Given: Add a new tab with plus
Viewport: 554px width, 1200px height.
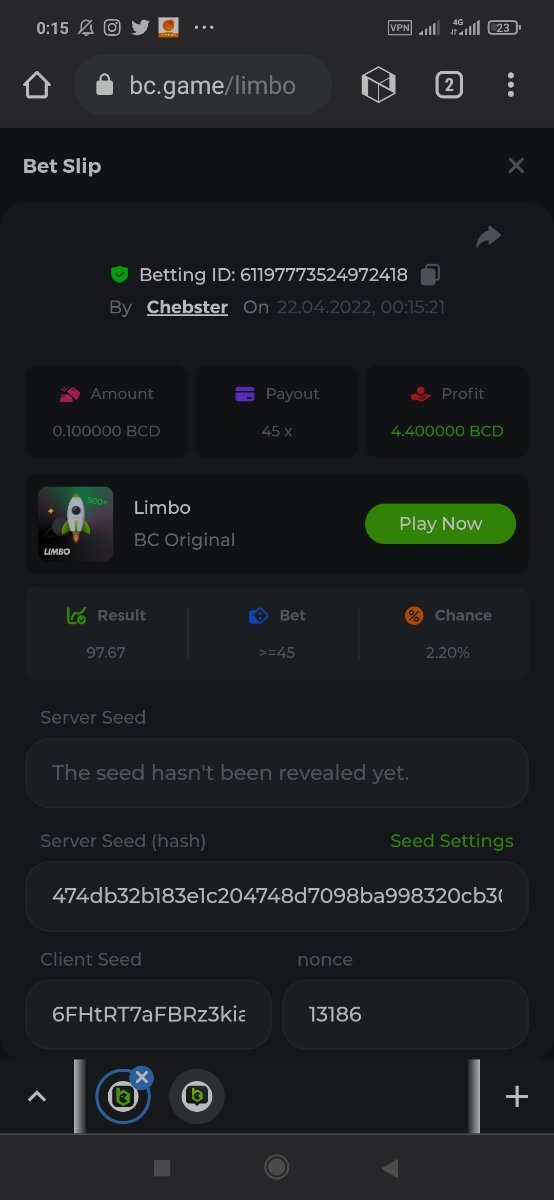Looking at the screenshot, I should point(517,1097).
